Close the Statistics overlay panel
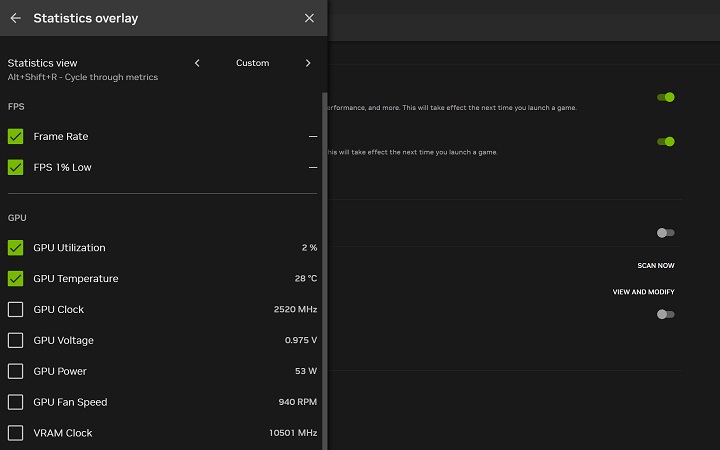The image size is (720, 450). pyautogui.click(x=309, y=18)
